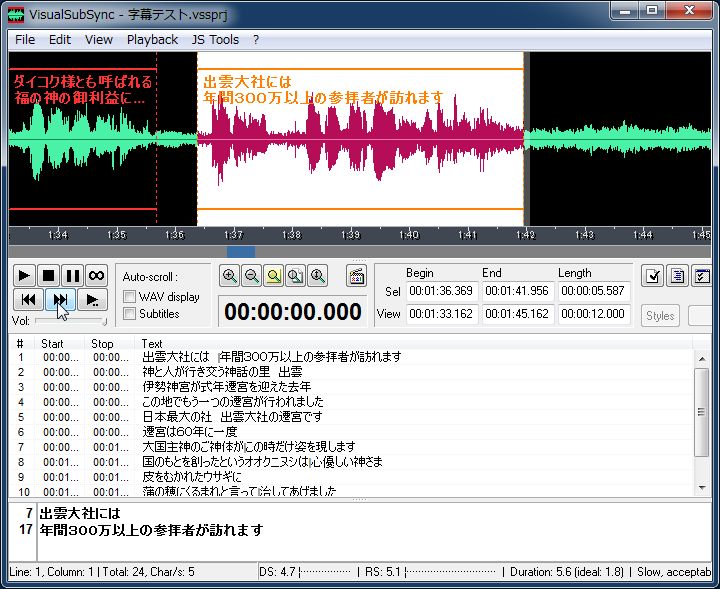The height and width of the screenshot is (589, 720).
Task: Click the selected magenta waveform region
Action: 360,139
